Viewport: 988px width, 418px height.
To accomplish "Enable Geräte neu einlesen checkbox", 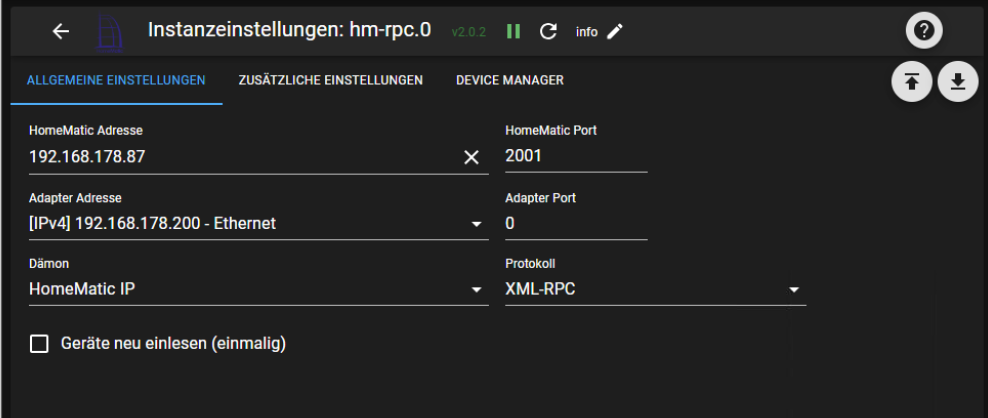I will pyautogui.click(x=40, y=344).
